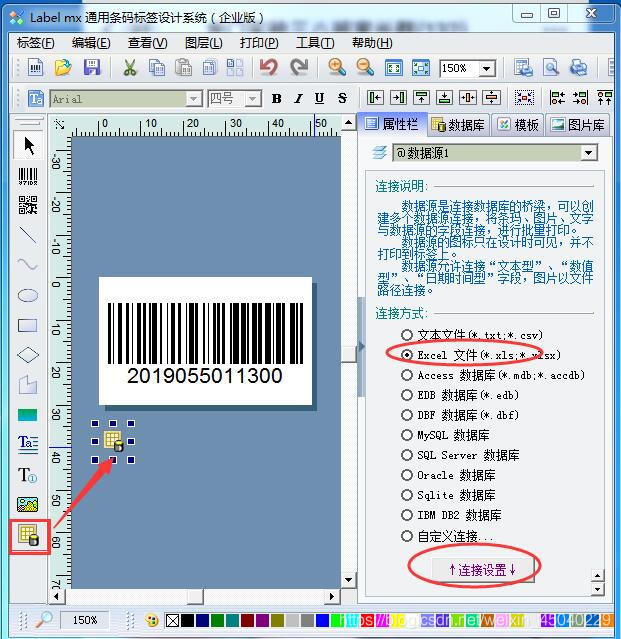The image size is (621, 639).
Task: Toggle strikethrough text formatting
Action: pyautogui.click(x=342, y=98)
